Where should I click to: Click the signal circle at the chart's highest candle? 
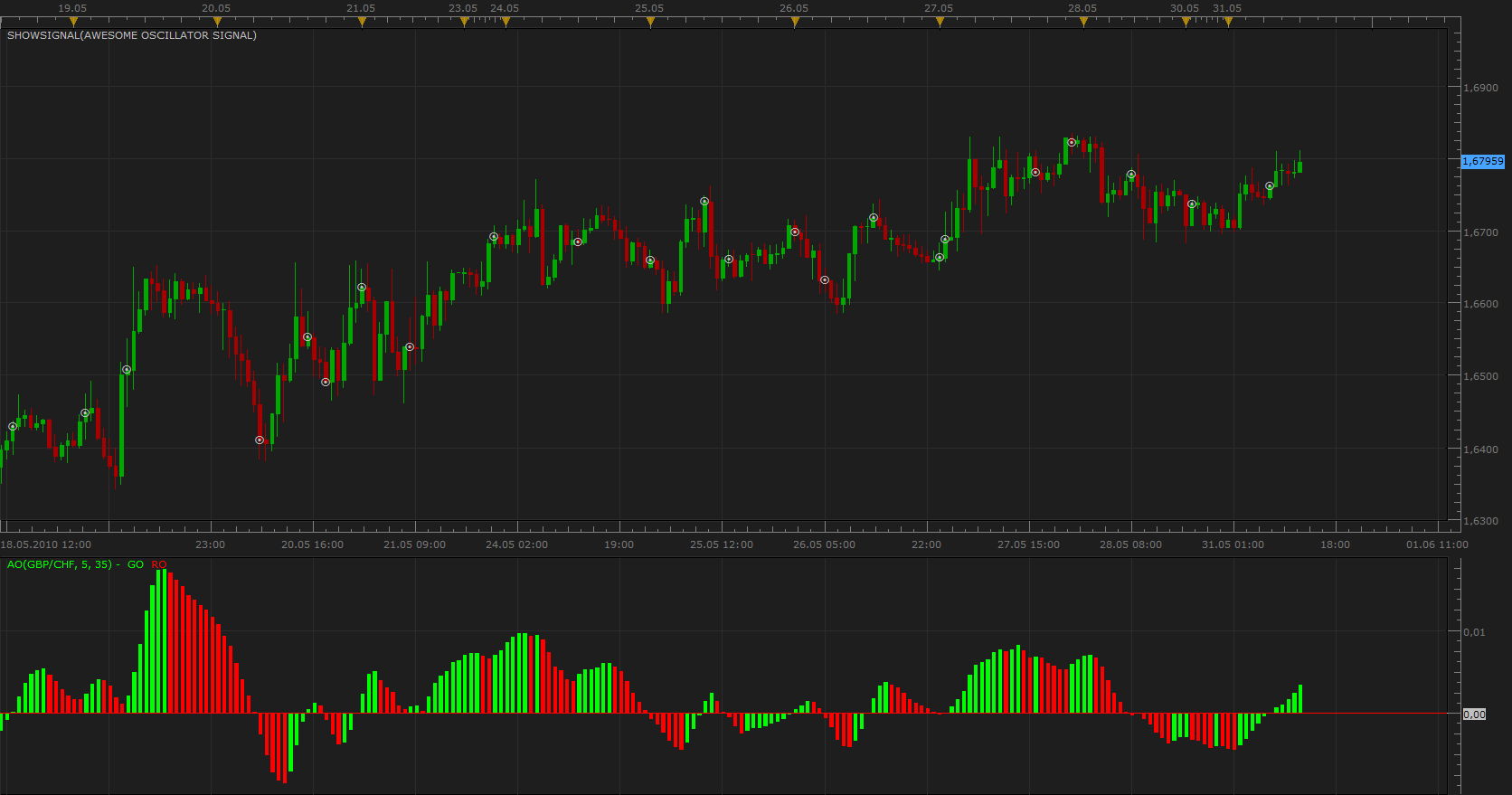pyautogui.click(x=1072, y=142)
